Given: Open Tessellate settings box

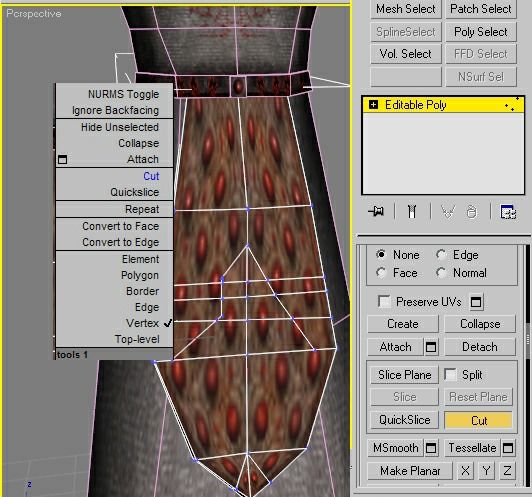Looking at the screenshot, I should [x=508, y=448].
